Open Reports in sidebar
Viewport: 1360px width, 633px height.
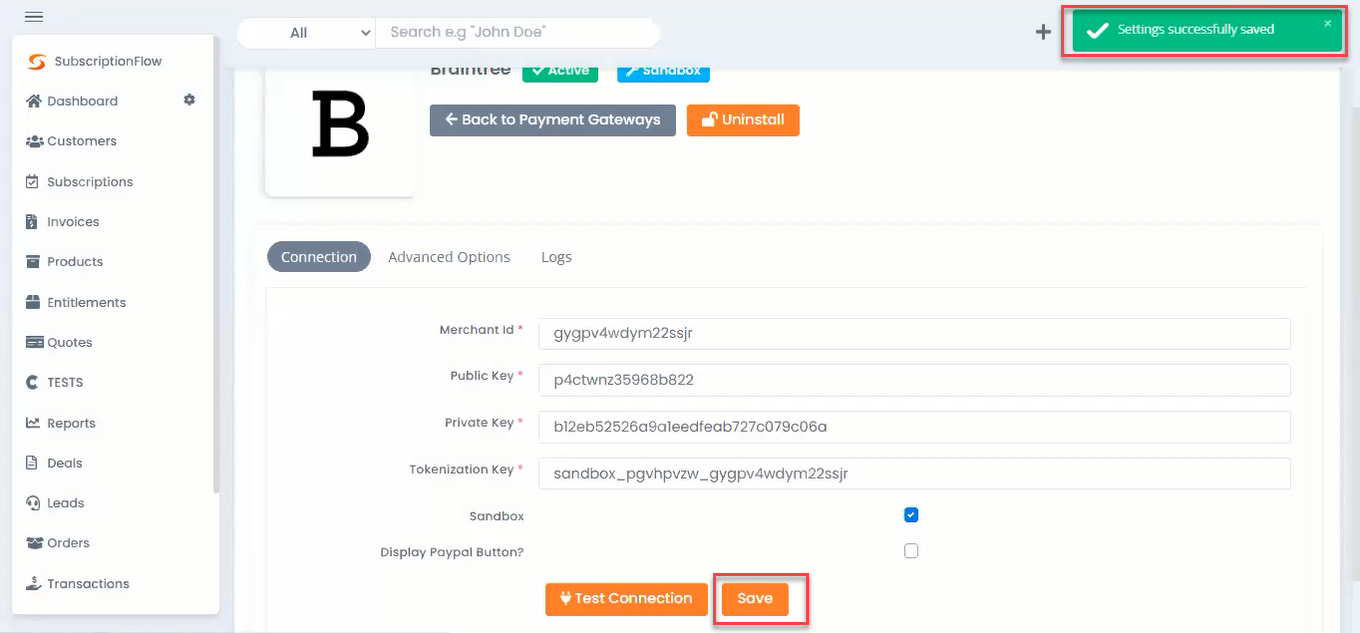[x=71, y=423]
